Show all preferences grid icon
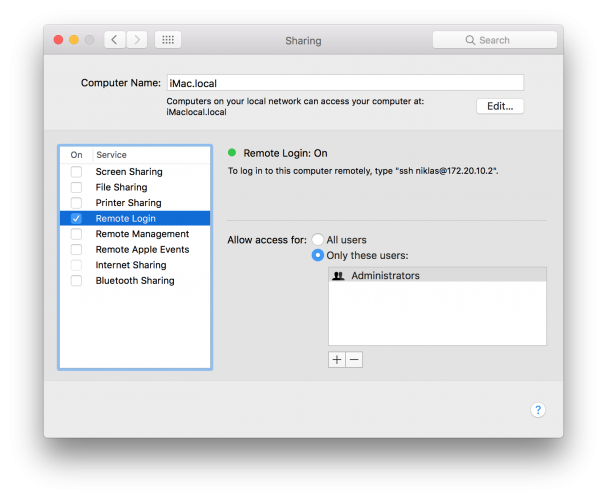Screen dimensions: 607x500 coord(168,40)
